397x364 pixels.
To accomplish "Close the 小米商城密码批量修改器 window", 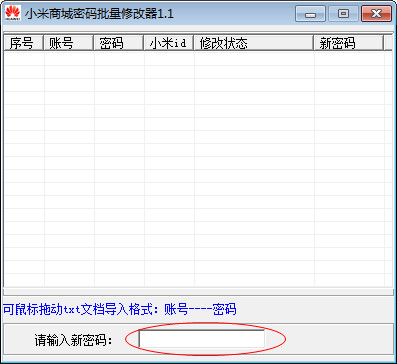I will [376, 14].
